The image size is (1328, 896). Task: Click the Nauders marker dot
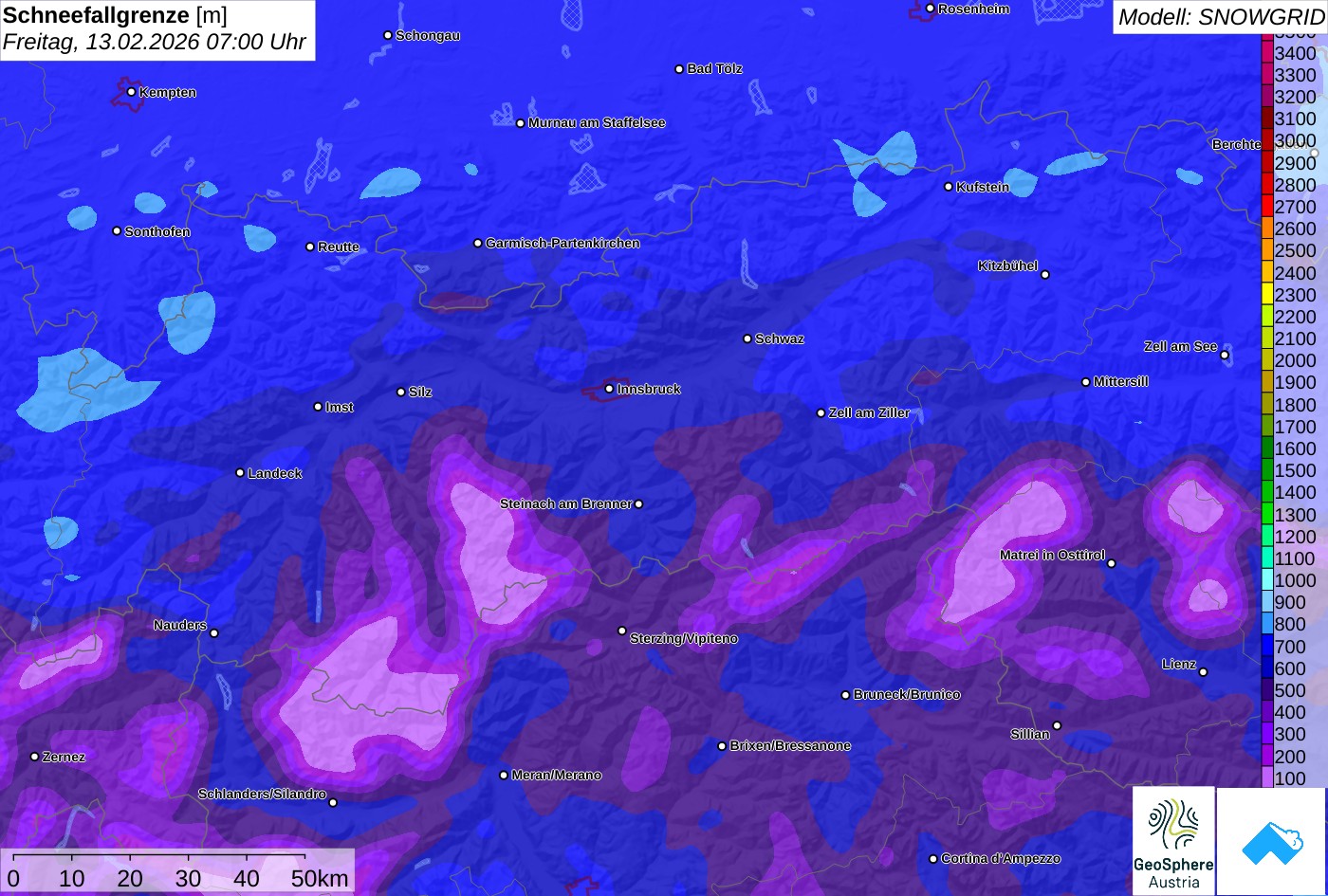pyautogui.click(x=213, y=633)
